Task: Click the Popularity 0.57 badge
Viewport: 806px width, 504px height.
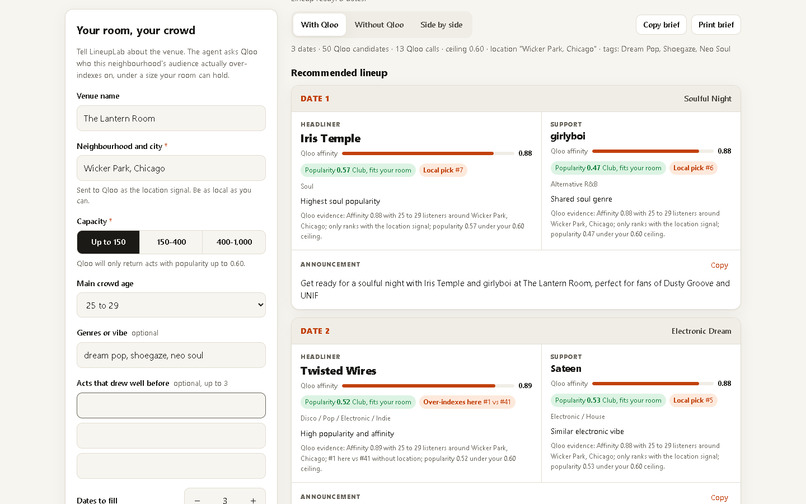Action: pos(358,170)
